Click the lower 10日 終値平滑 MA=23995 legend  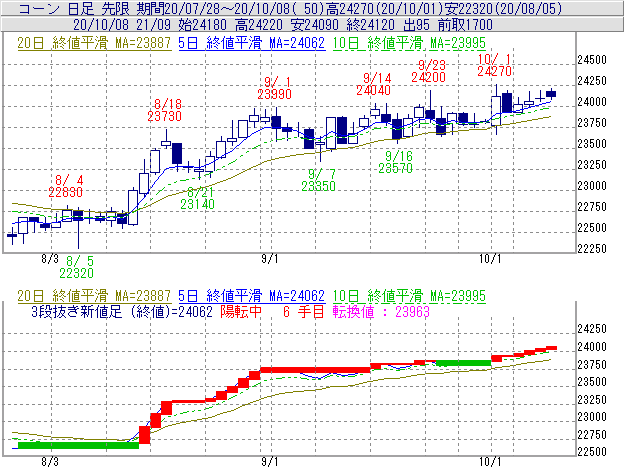click(x=409, y=296)
